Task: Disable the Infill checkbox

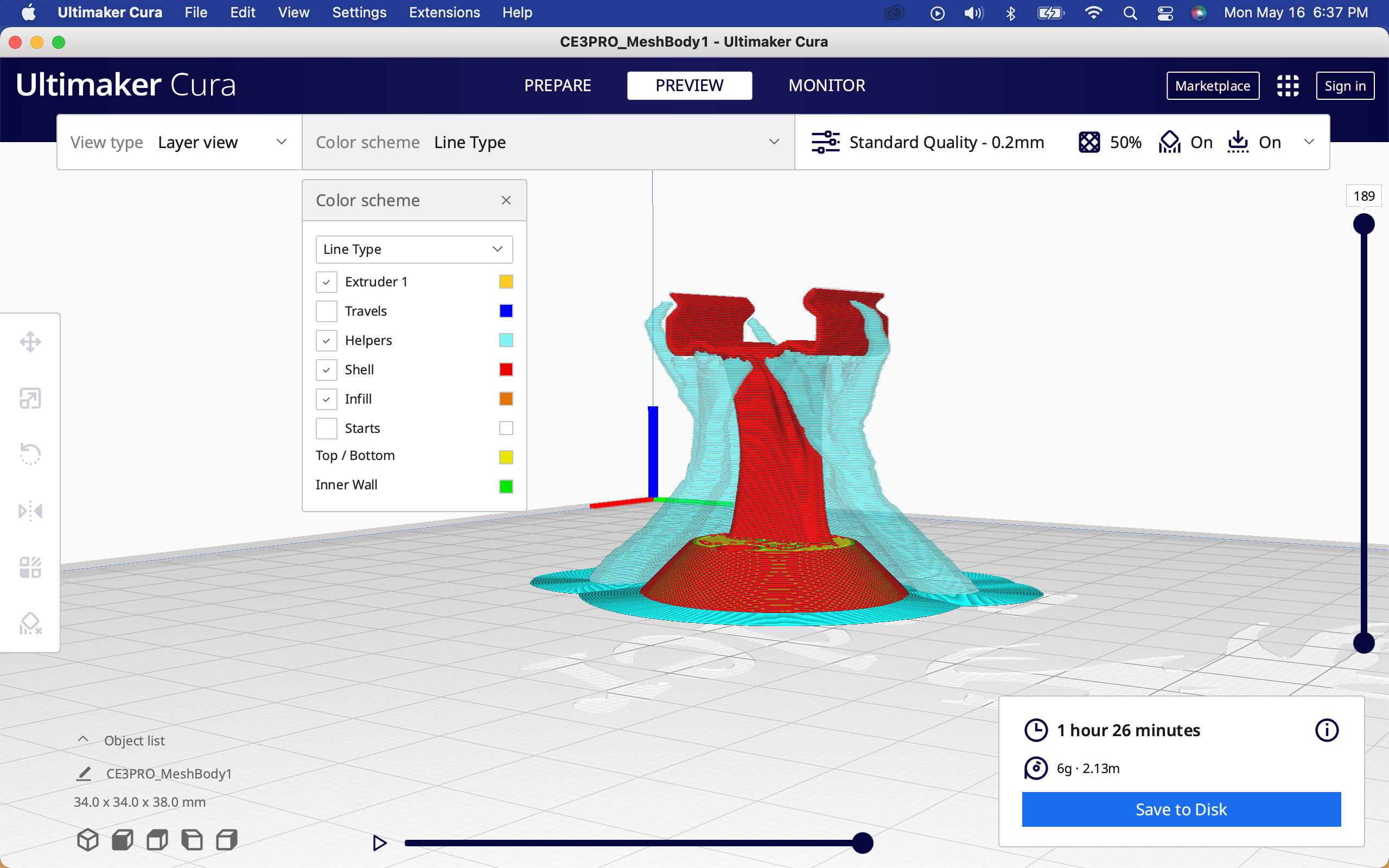Action: click(x=326, y=399)
